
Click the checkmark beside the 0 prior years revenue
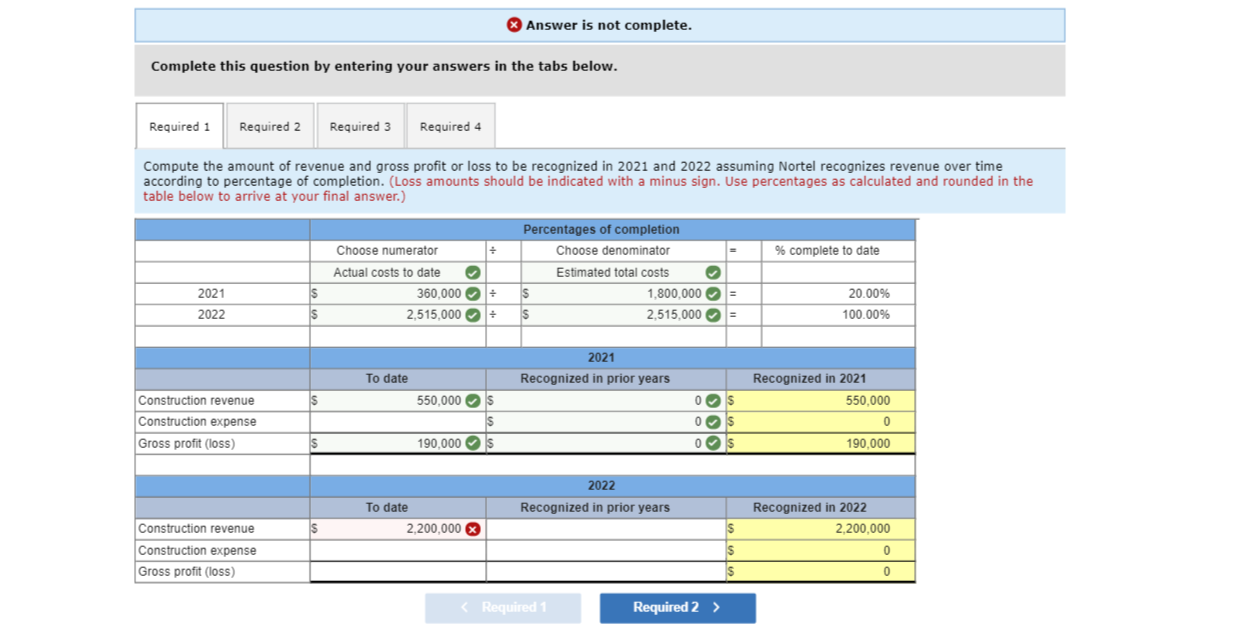[712, 400]
